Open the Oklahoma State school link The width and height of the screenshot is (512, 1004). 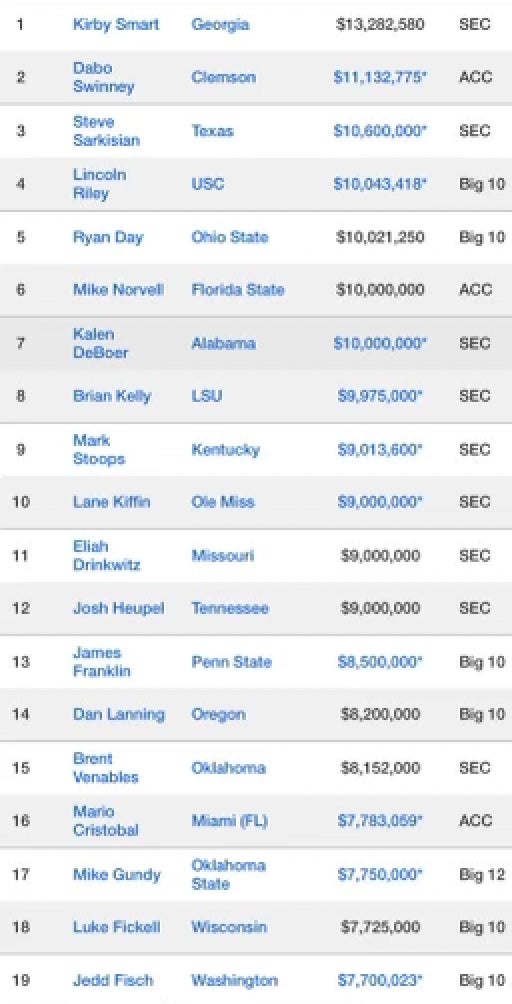[228, 875]
